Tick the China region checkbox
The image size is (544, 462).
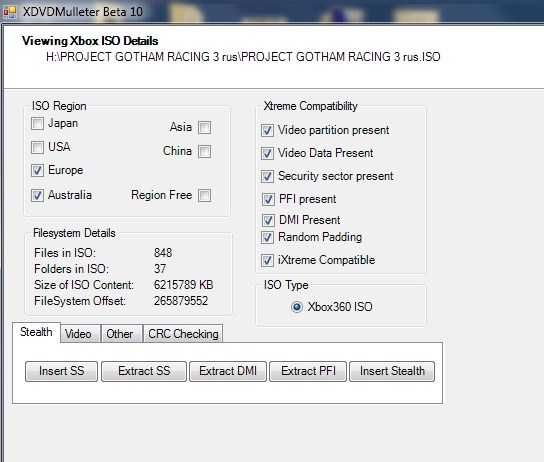pyautogui.click(x=204, y=151)
